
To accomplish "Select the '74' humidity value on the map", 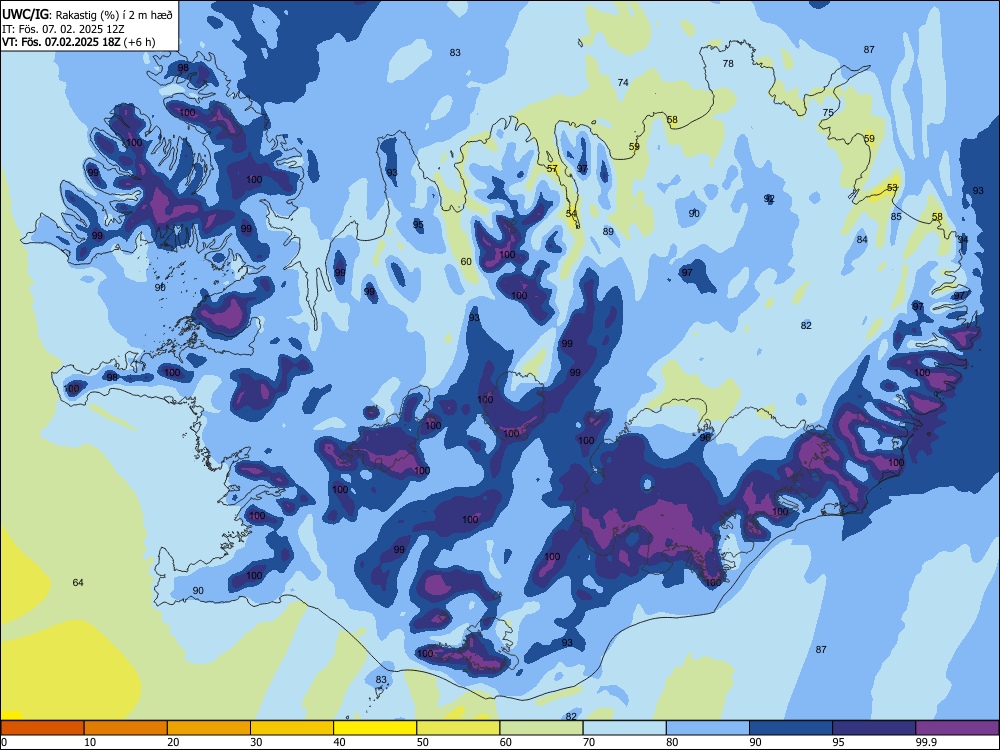I will coord(623,82).
